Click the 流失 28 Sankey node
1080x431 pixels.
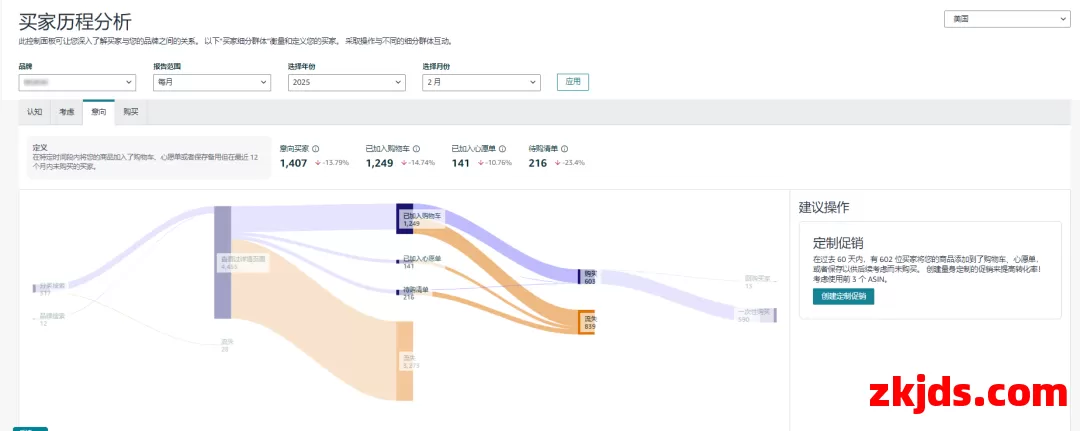(x=225, y=345)
